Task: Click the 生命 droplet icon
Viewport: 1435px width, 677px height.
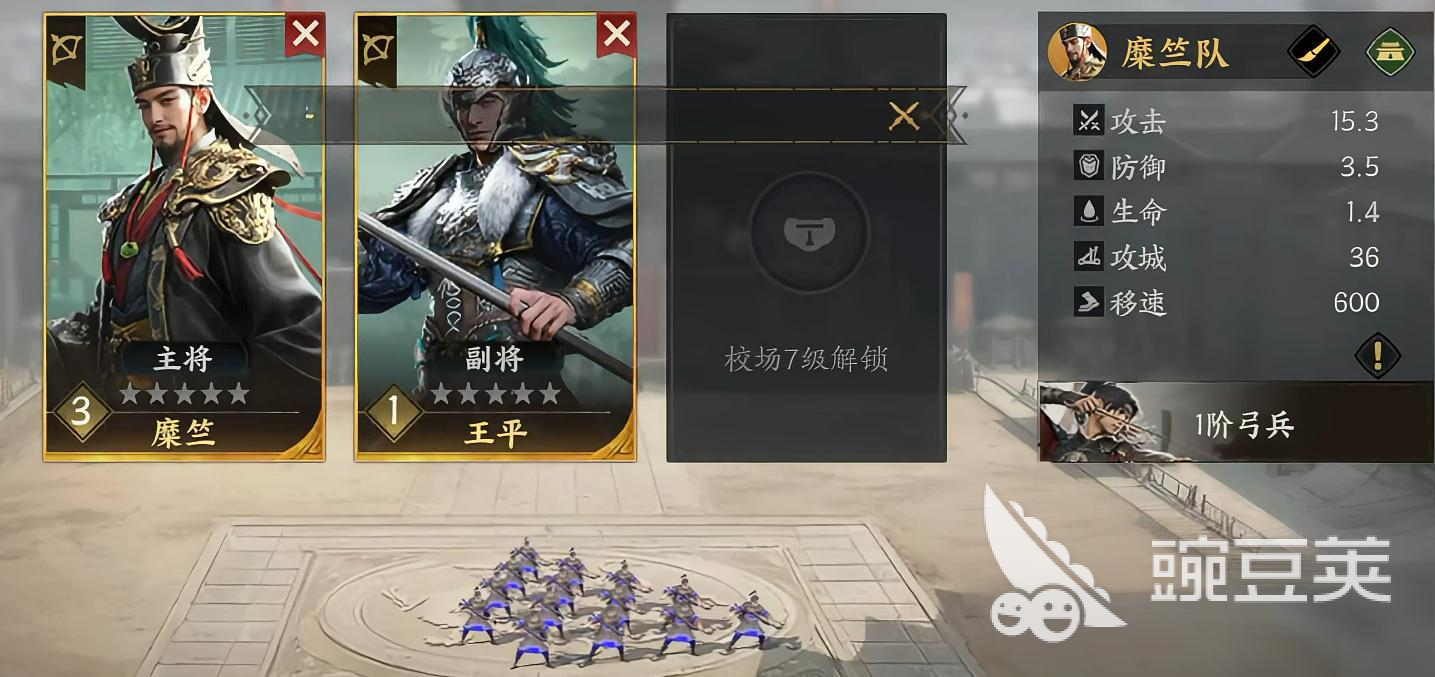Action: (x=1088, y=211)
